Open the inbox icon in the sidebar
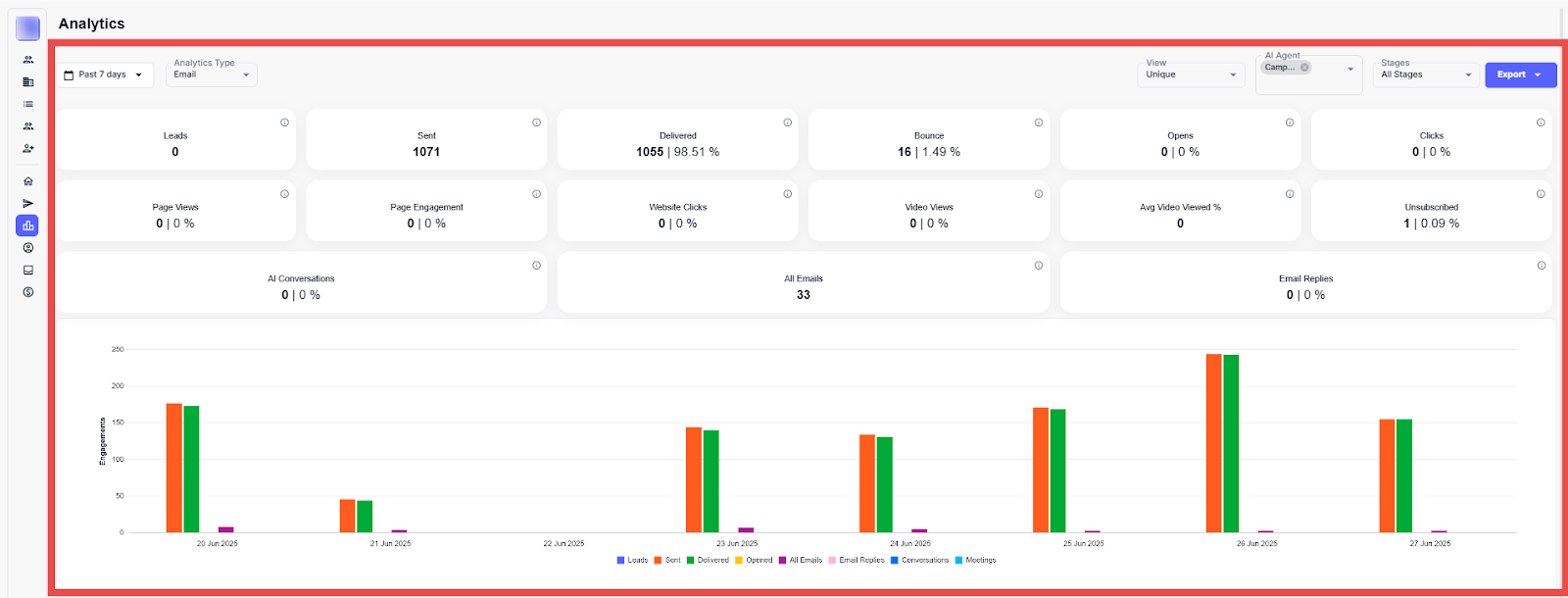Screen dimensions: 1568x598 pyautogui.click(x=28, y=271)
